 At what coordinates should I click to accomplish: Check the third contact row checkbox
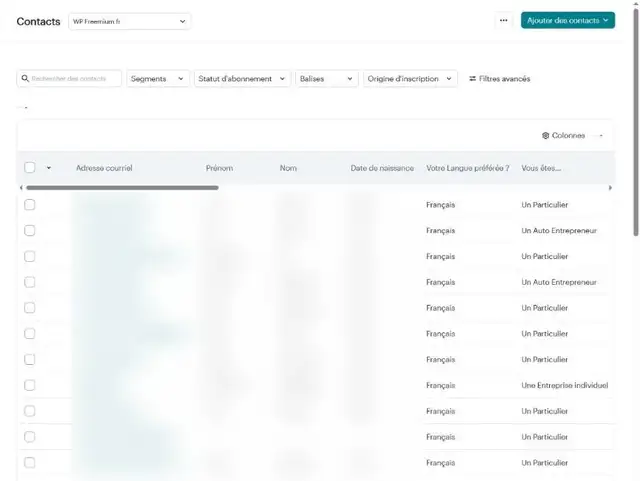pyautogui.click(x=30, y=256)
